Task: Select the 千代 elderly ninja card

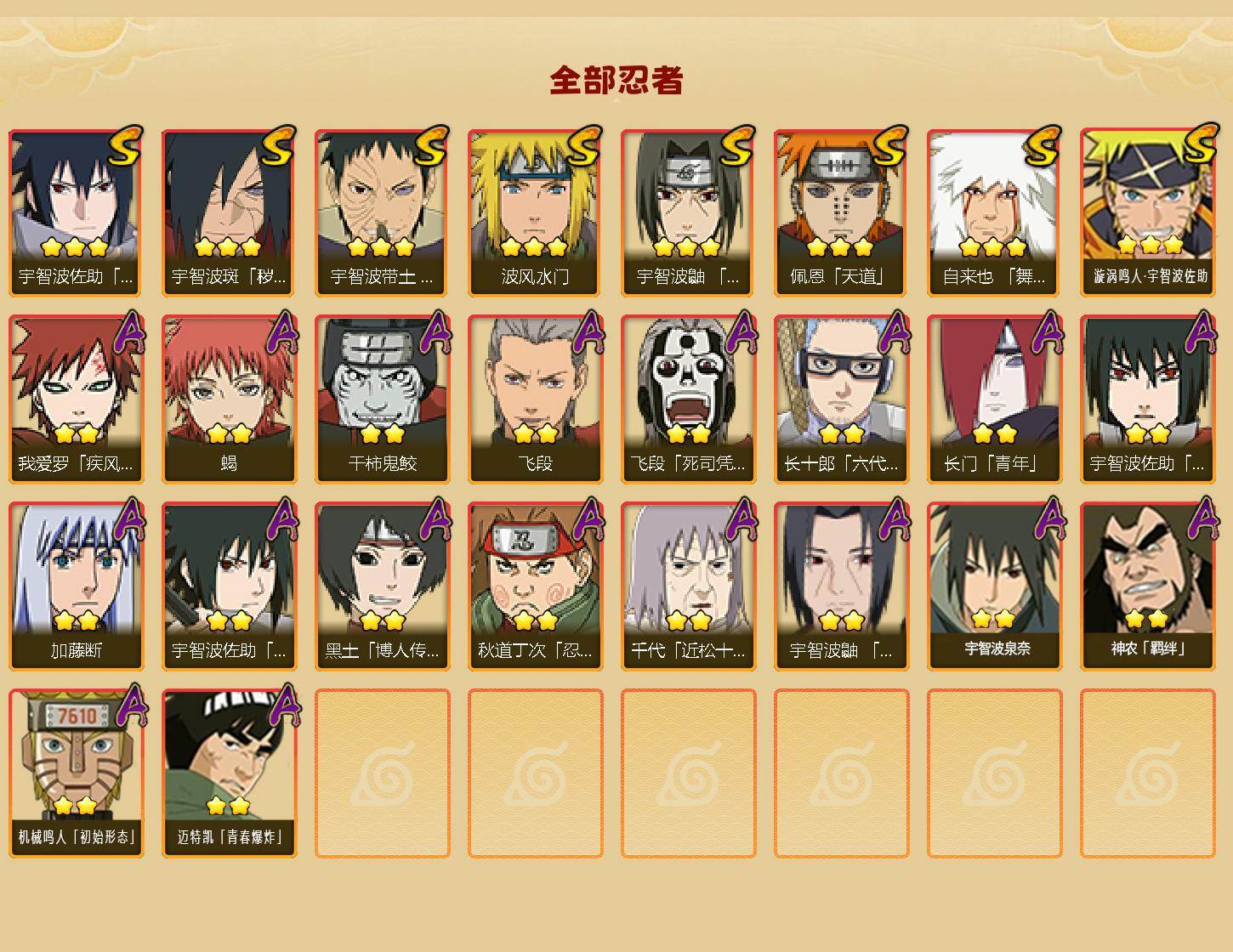Action: coord(688,586)
